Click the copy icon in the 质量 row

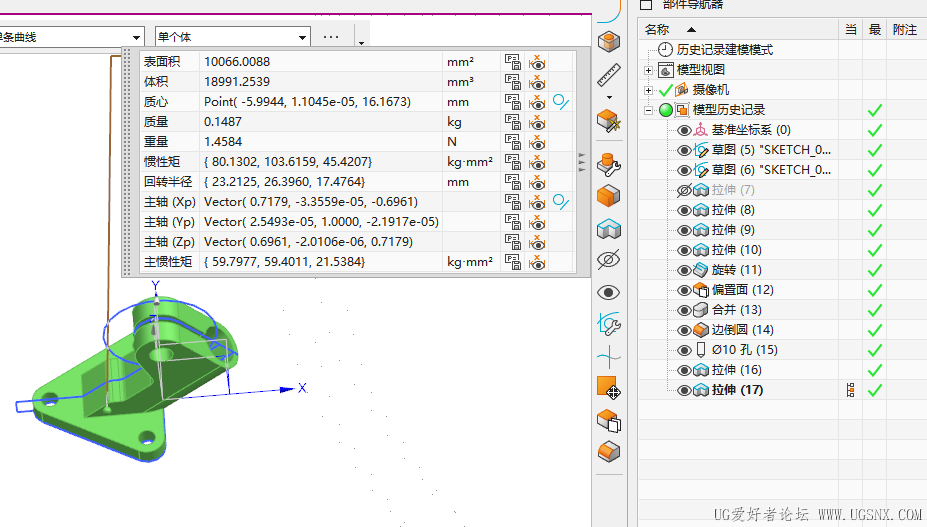tap(513, 122)
